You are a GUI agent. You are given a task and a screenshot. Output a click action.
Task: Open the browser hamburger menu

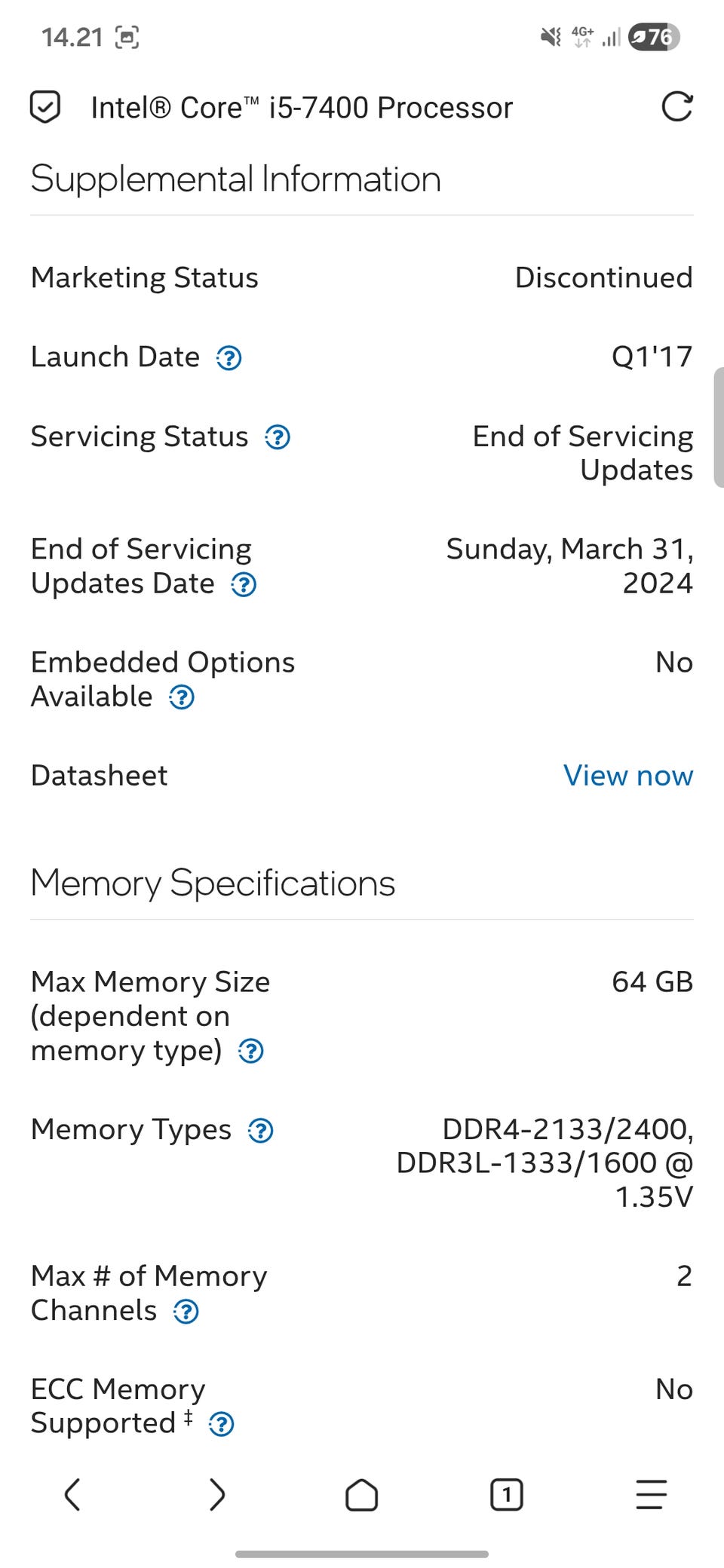click(x=651, y=1494)
